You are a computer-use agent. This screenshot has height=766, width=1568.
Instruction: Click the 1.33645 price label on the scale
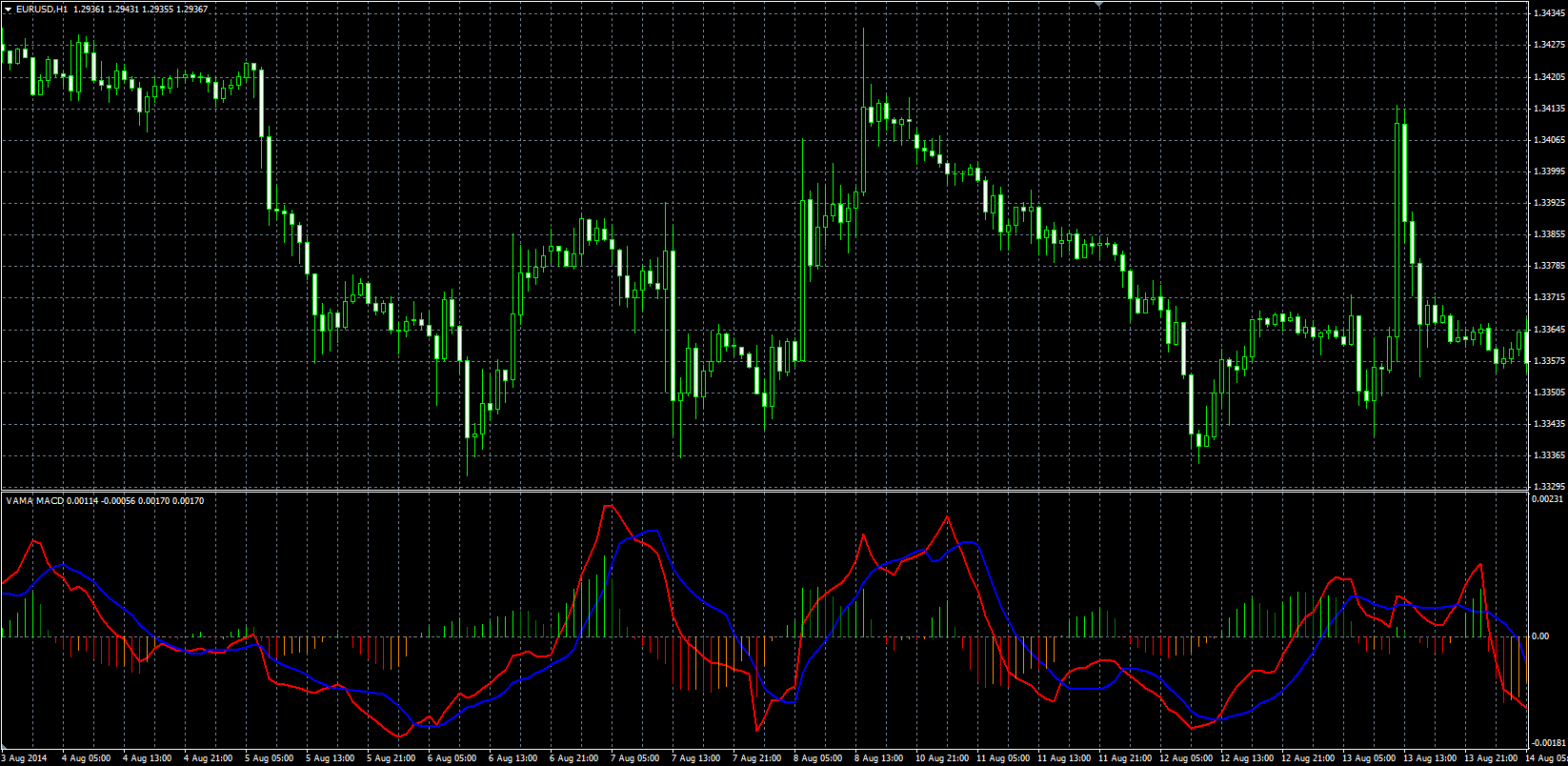pyautogui.click(x=1549, y=330)
